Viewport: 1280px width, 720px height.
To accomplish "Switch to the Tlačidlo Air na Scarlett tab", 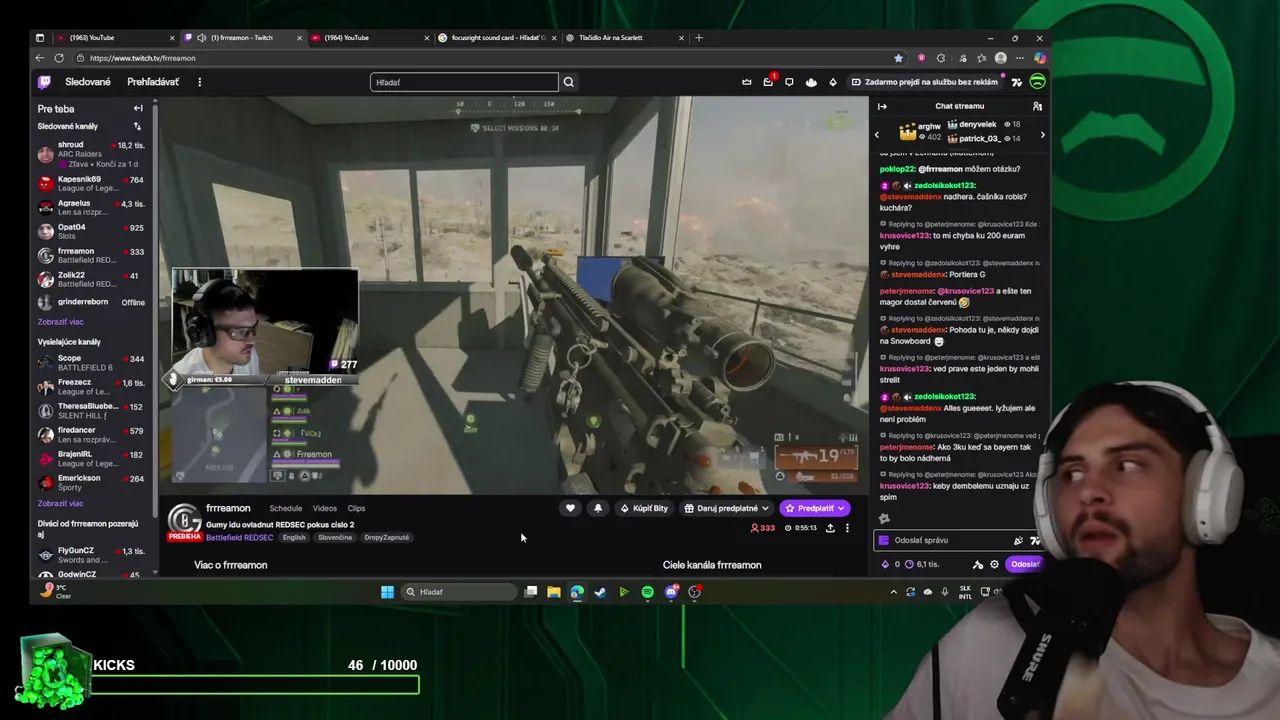I will pyautogui.click(x=624, y=38).
